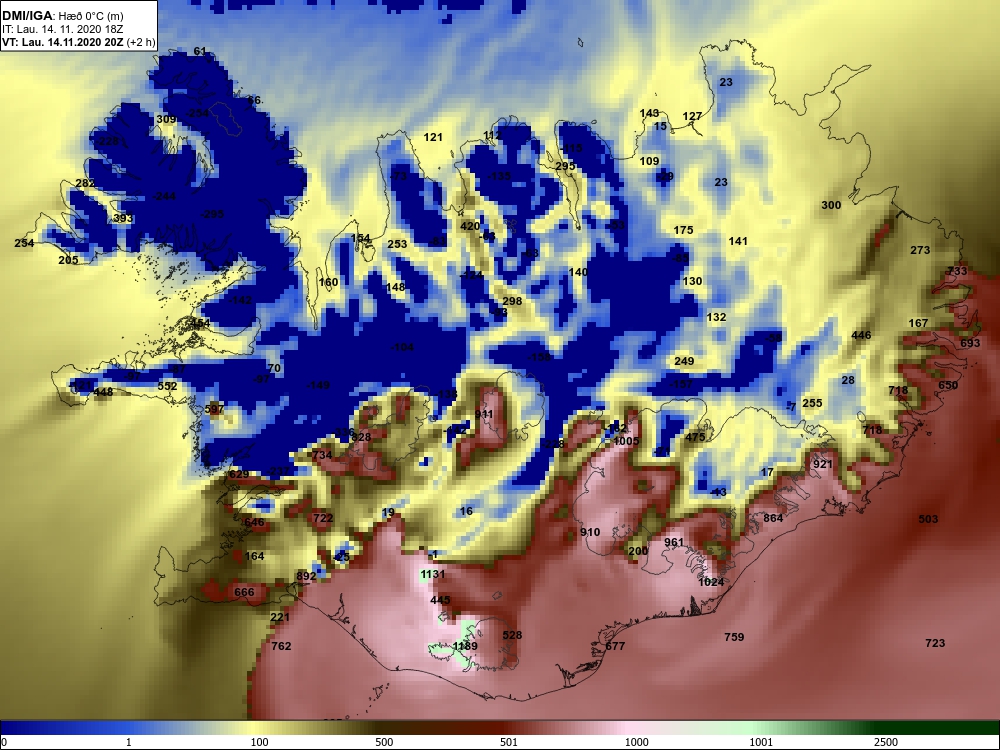Click the 'IT: Lau. 14. 11. 2020 18Z' line
This screenshot has width=1000, height=750.
coord(62,29)
